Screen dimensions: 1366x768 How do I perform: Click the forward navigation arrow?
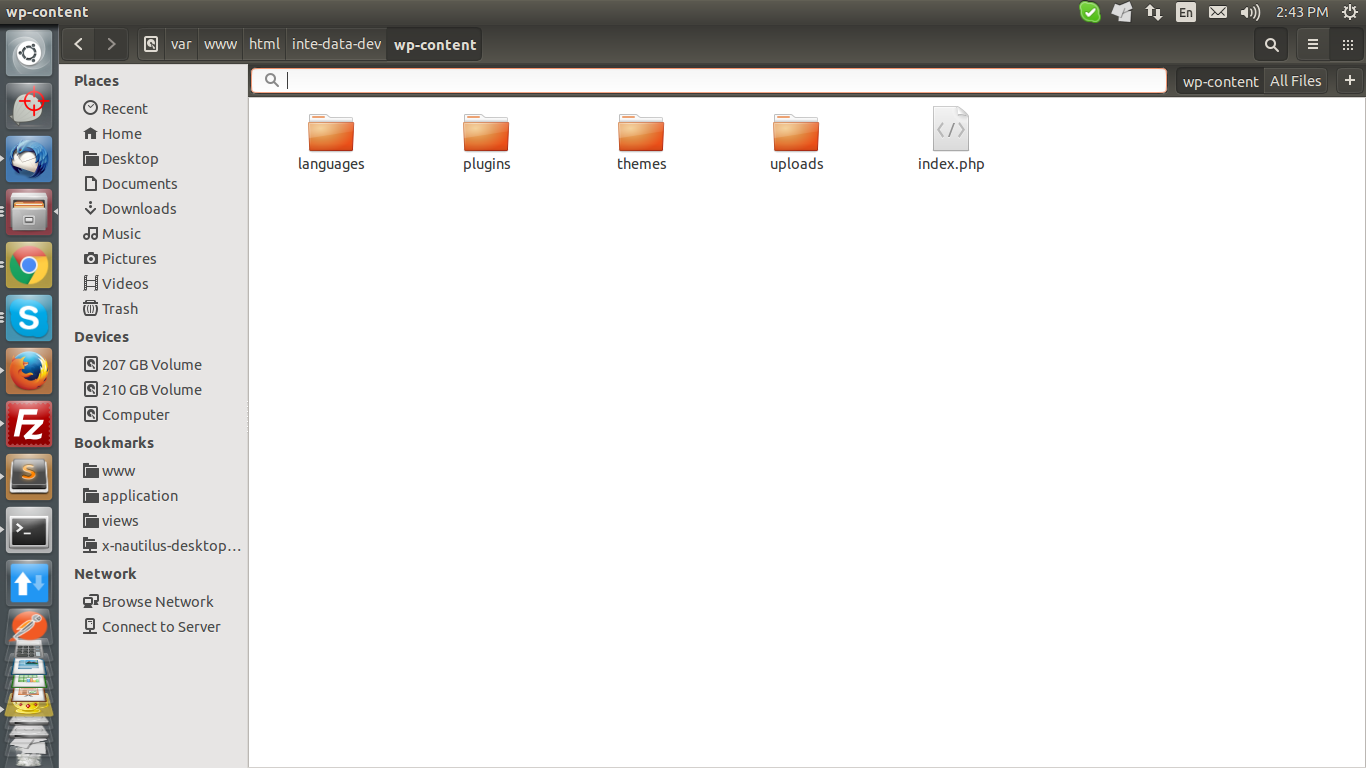coord(111,44)
